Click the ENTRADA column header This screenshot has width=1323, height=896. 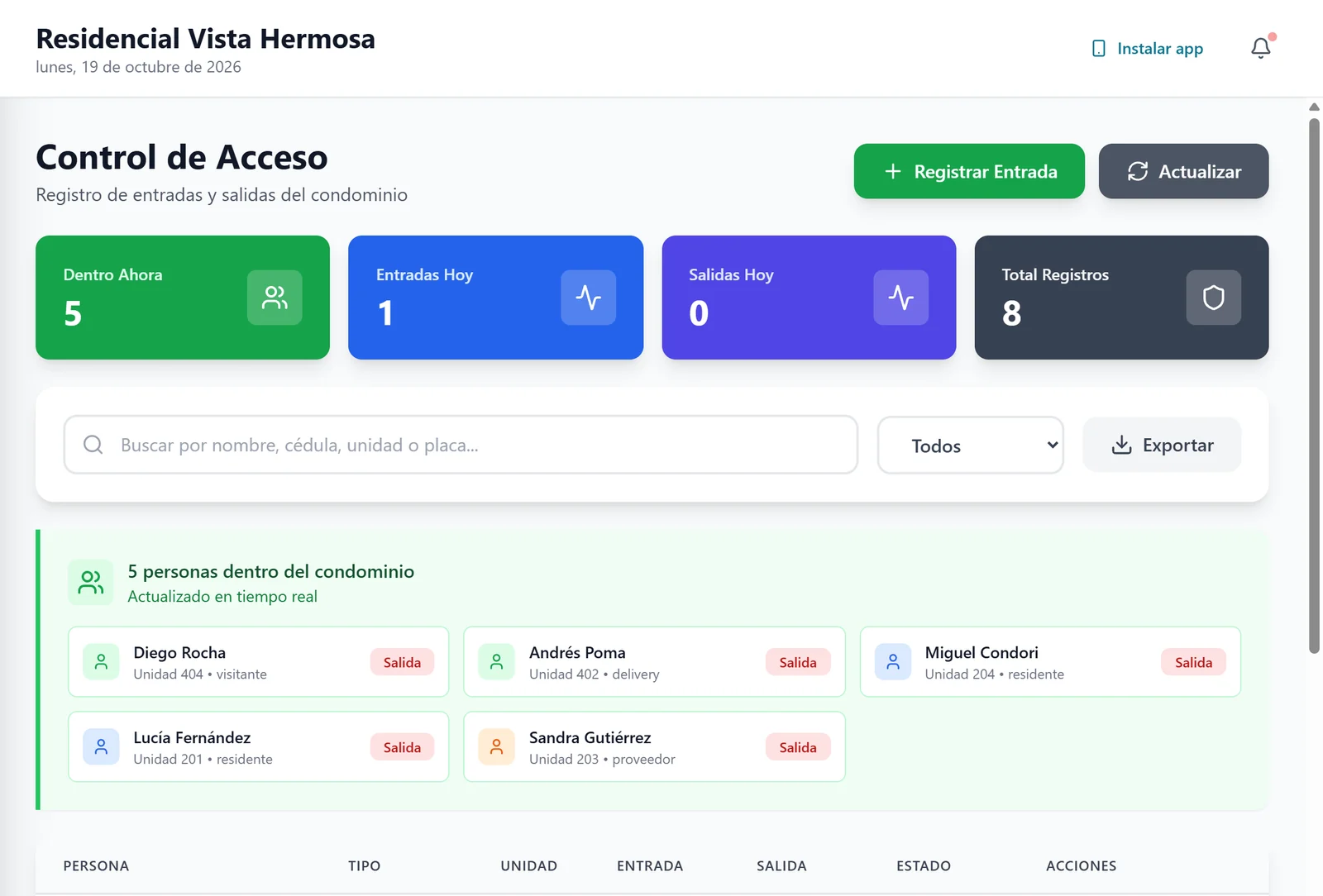(x=650, y=865)
